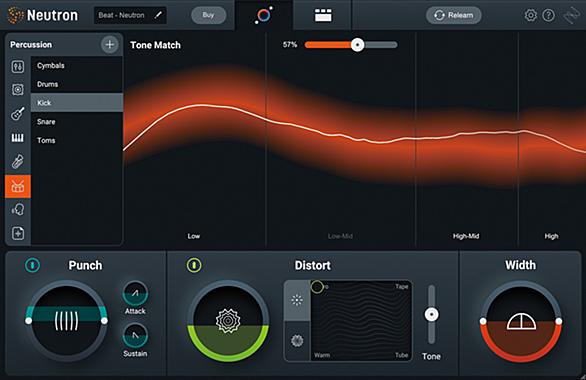Select the lower distortion mode icon
This screenshot has width=586, height=380.
point(297,341)
